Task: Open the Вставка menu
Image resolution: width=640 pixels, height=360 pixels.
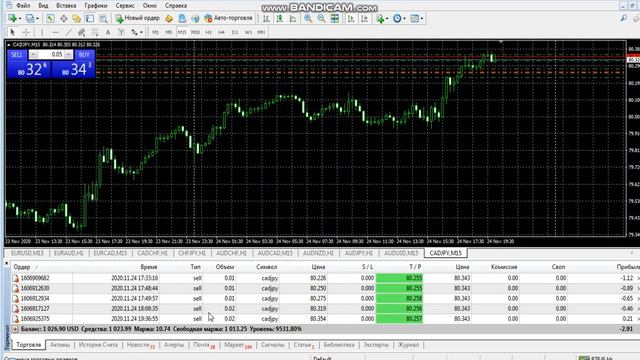Action: click(x=66, y=6)
